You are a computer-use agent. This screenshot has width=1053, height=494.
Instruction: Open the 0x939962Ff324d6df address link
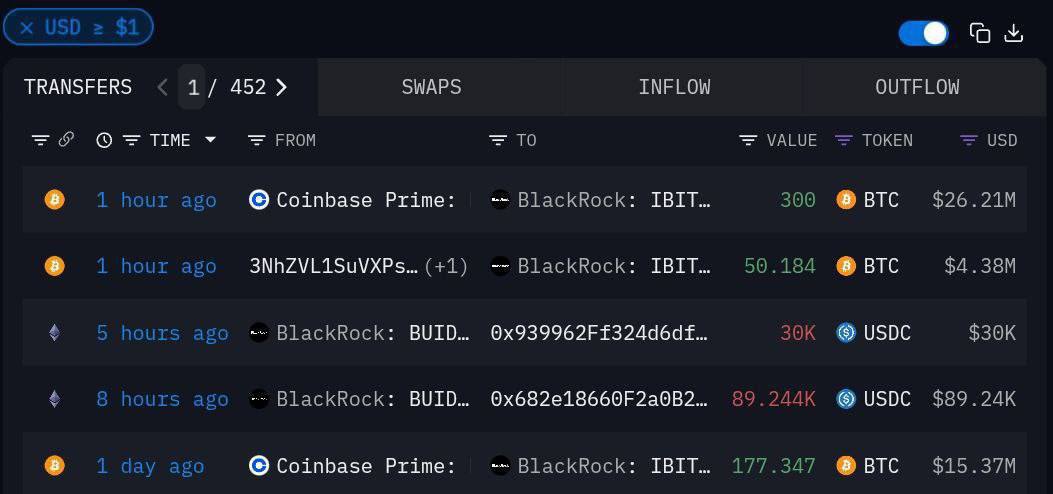[x=599, y=333]
